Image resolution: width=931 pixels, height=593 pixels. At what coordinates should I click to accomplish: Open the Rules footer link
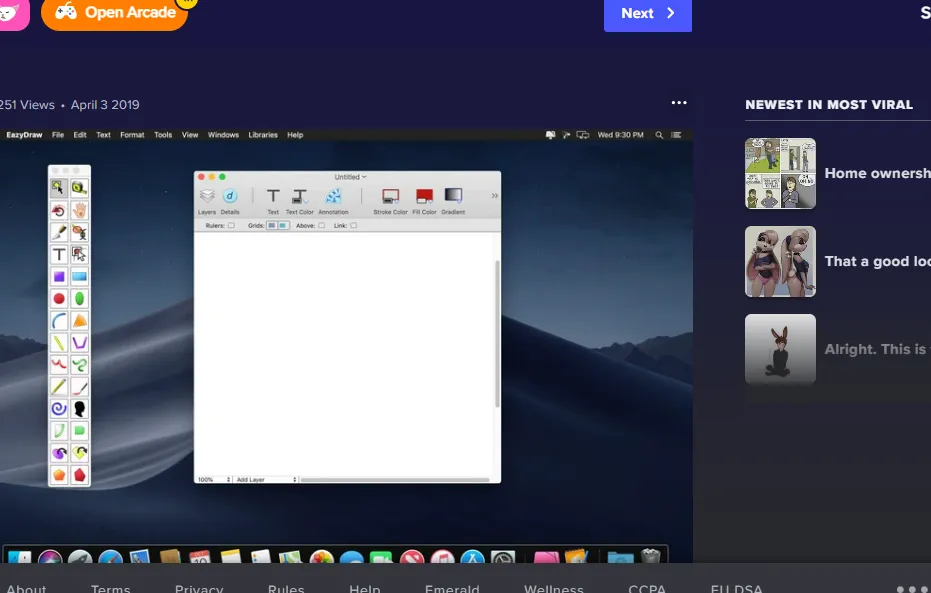click(x=286, y=588)
